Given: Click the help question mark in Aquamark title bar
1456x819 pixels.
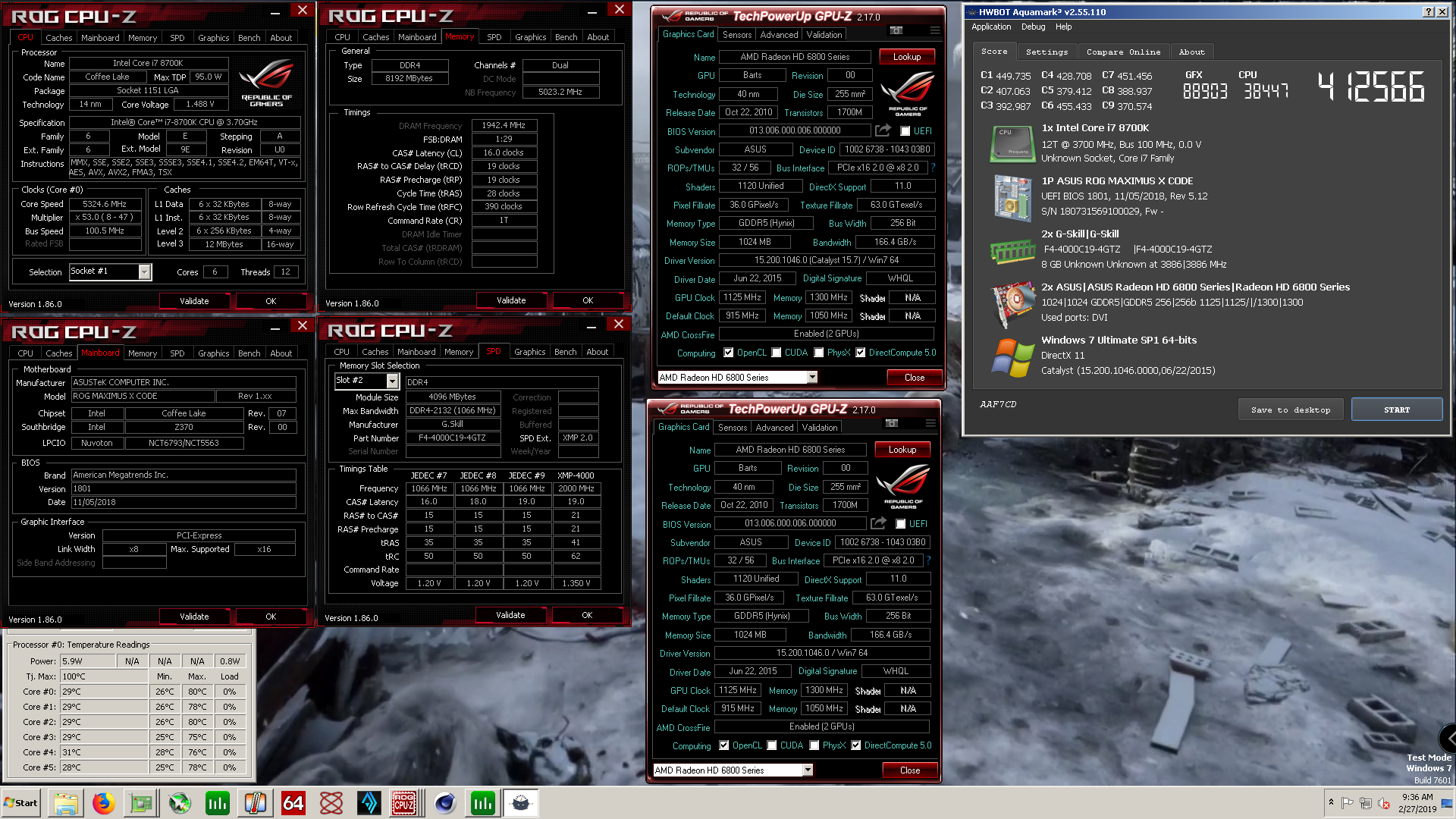Looking at the screenshot, I should click(x=1428, y=11).
